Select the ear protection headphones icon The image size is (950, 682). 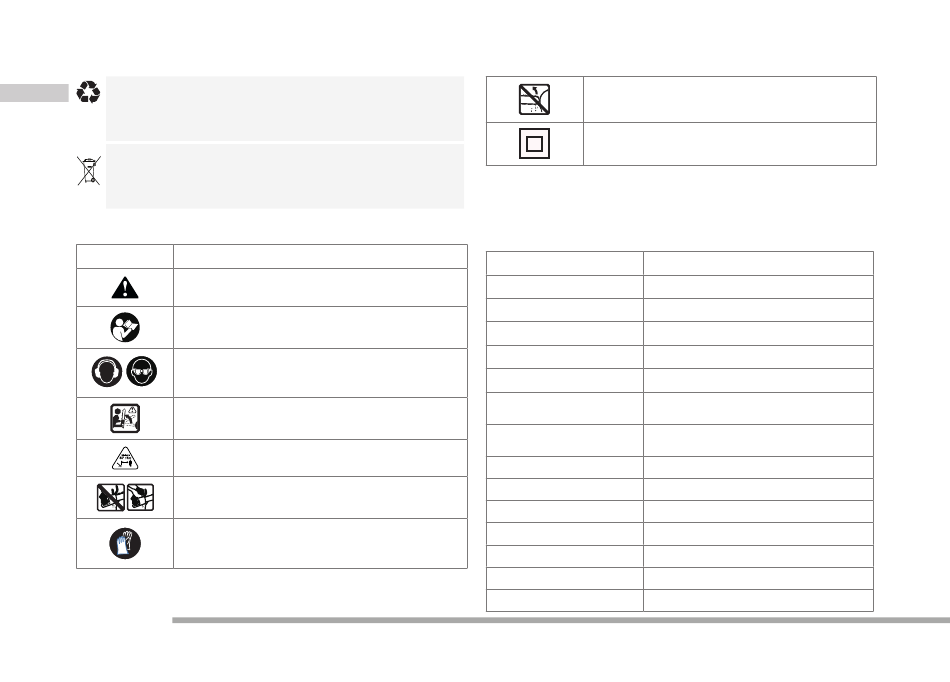pos(107,371)
